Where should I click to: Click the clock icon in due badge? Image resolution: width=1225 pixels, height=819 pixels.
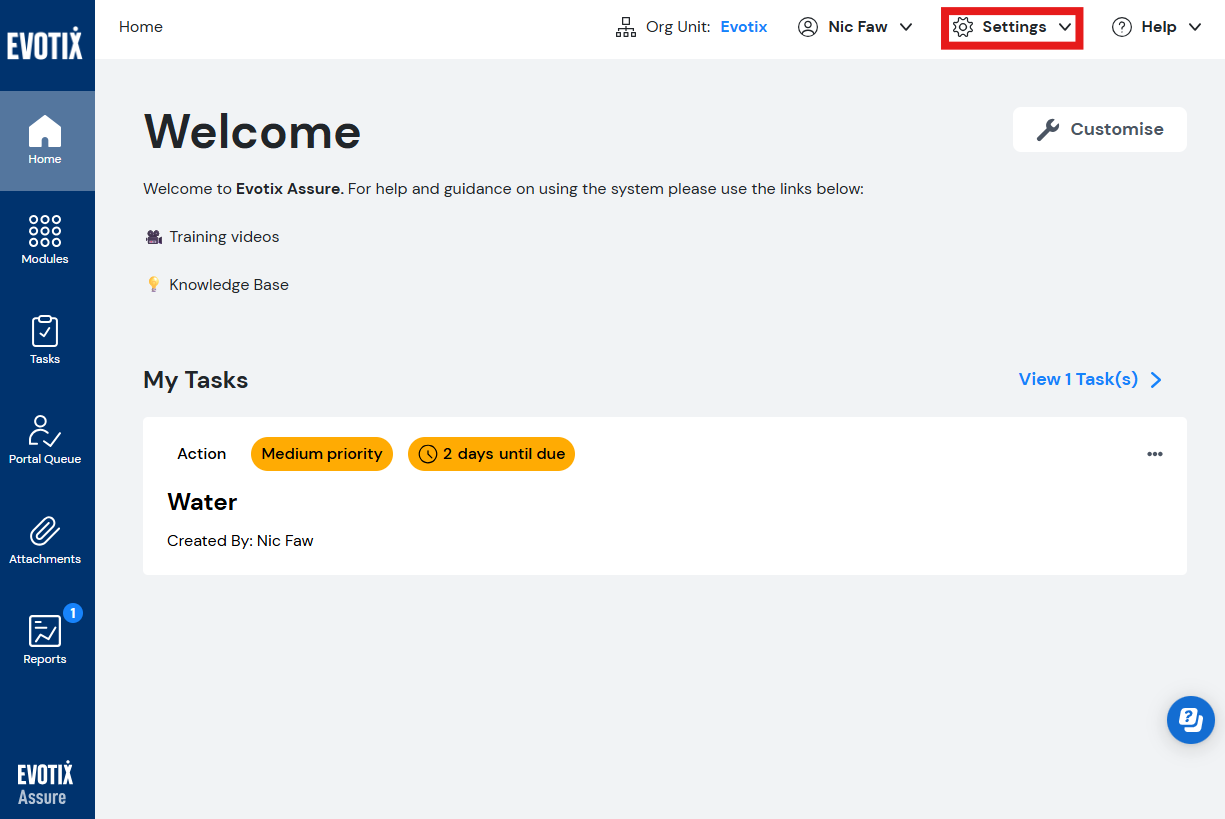(x=428, y=454)
